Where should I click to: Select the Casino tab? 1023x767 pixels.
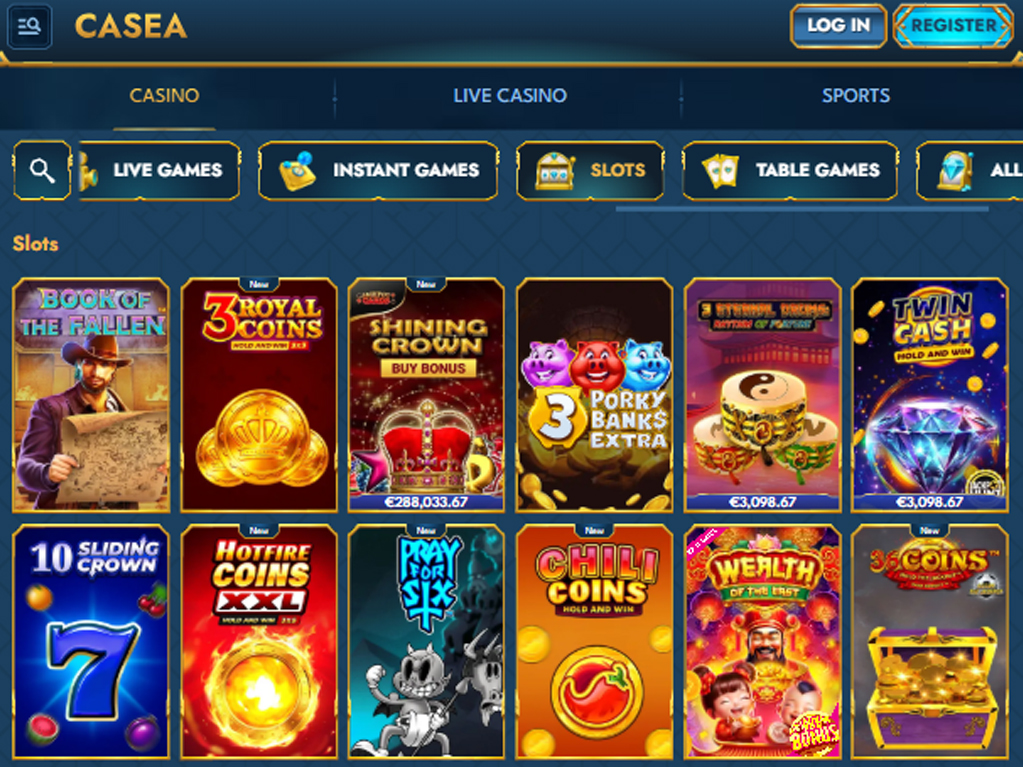pos(164,96)
